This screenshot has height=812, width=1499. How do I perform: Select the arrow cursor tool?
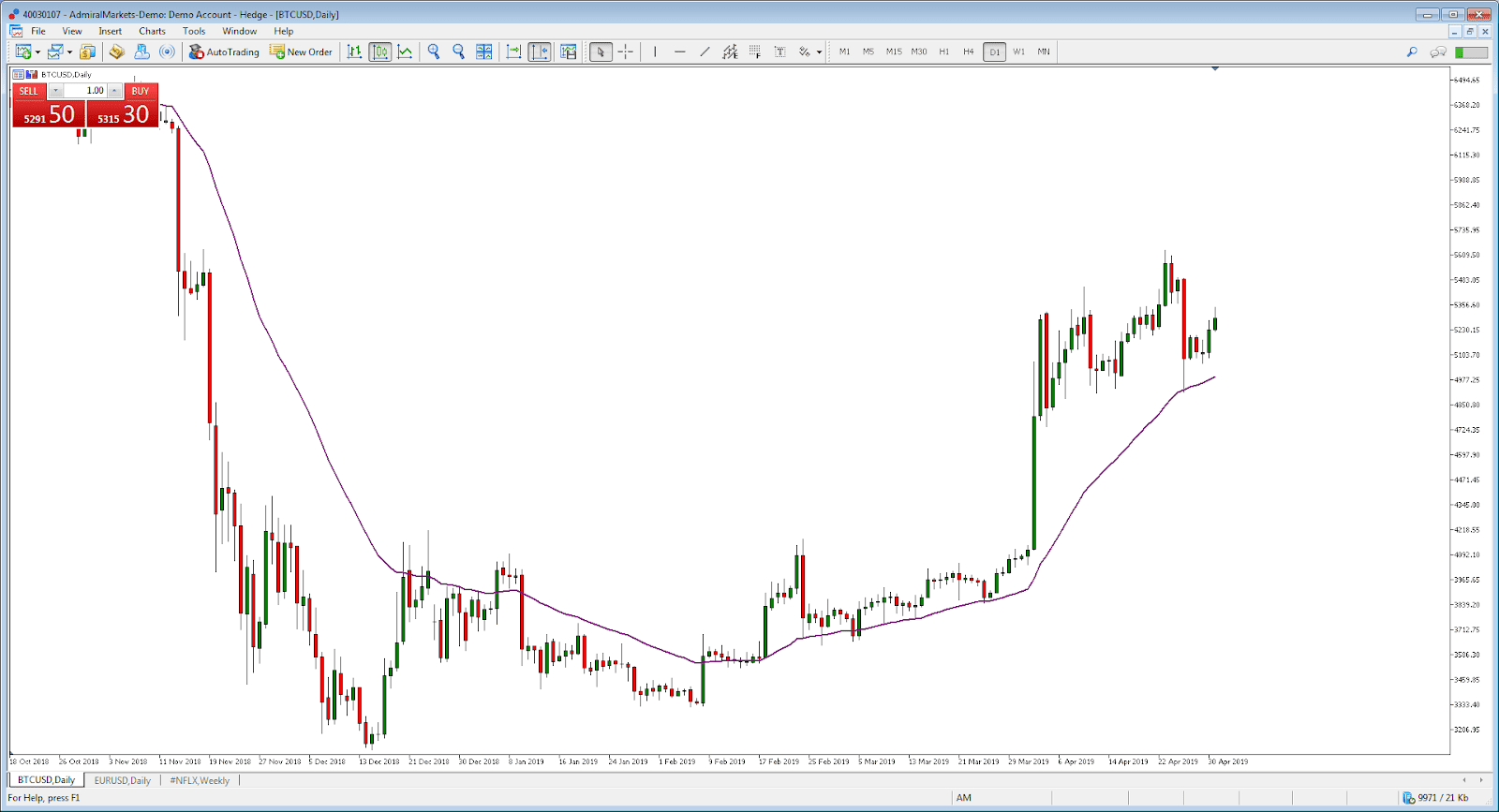pos(601,52)
